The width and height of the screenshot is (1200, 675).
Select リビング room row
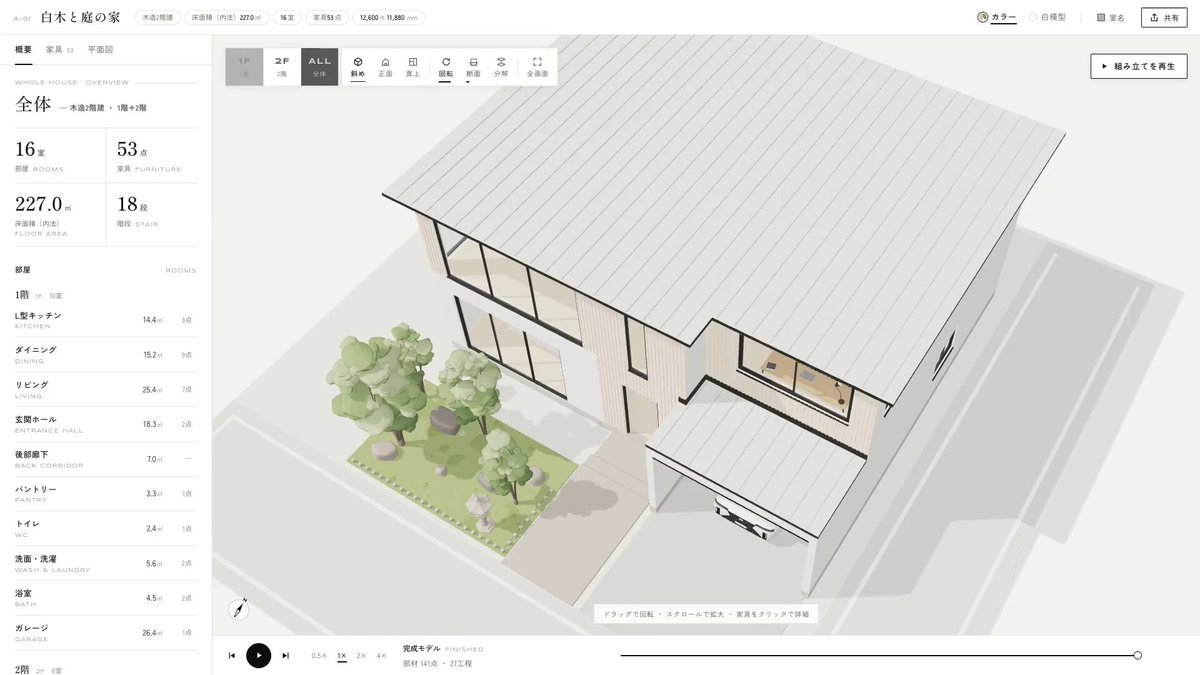pyautogui.click(x=105, y=389)
